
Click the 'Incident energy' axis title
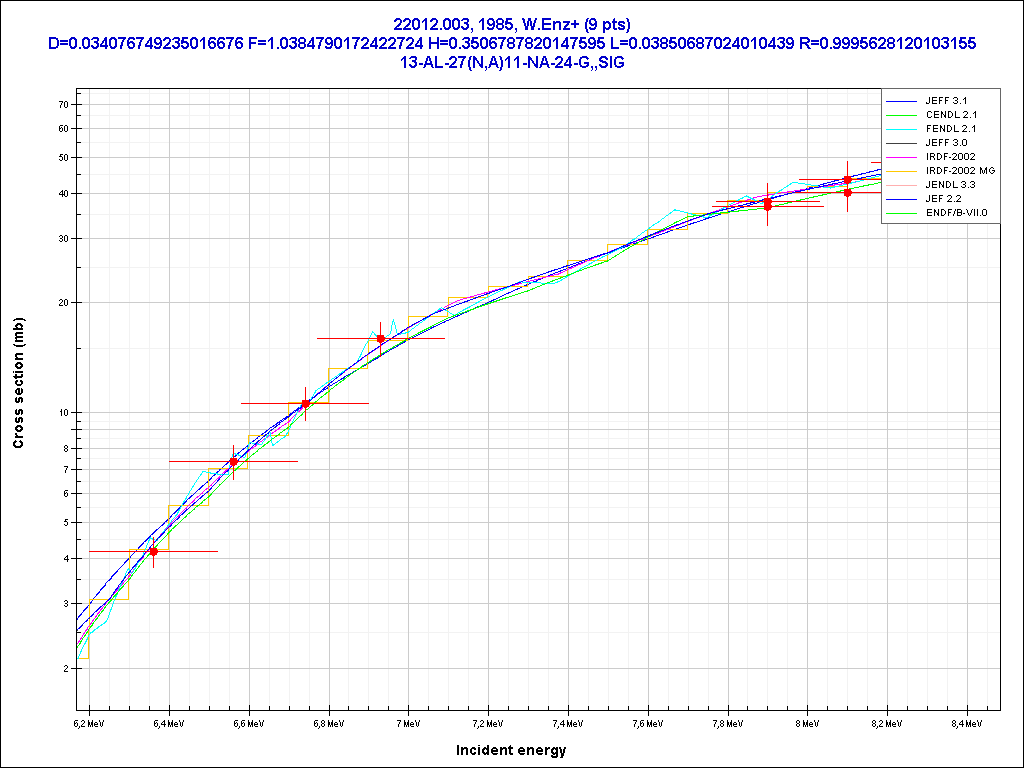[x=511, y=750]
